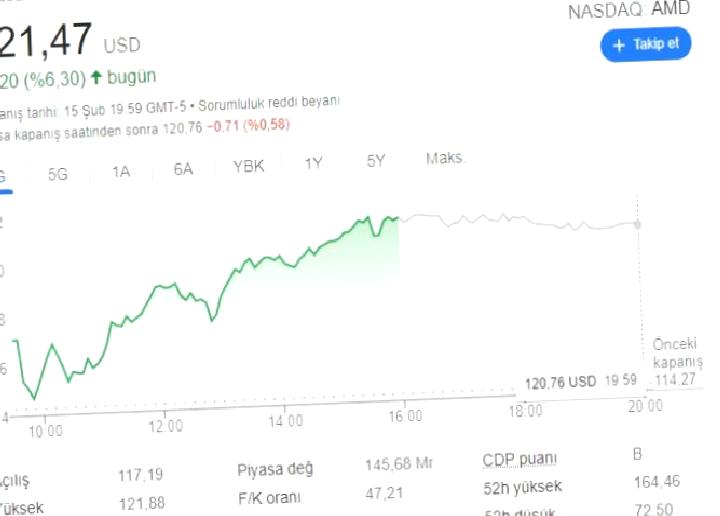This screenshot has height=516, width=720.
Task: Click the F/K oranı statistic label
Action: click(x=270, y=497)
